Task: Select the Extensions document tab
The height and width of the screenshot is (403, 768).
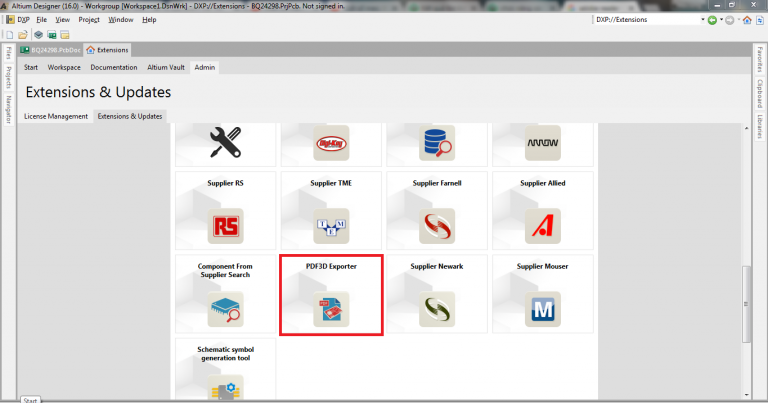Action: [x=107, y=50]
